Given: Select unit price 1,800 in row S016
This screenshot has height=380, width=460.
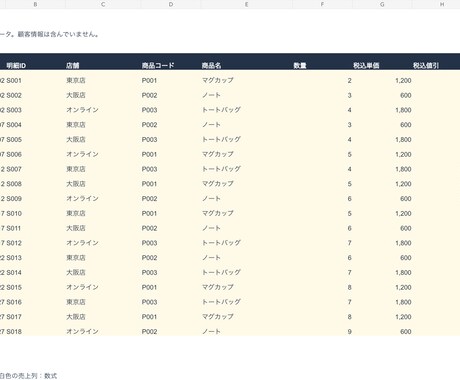Looking at the screenshot, I should pos(403,302).
